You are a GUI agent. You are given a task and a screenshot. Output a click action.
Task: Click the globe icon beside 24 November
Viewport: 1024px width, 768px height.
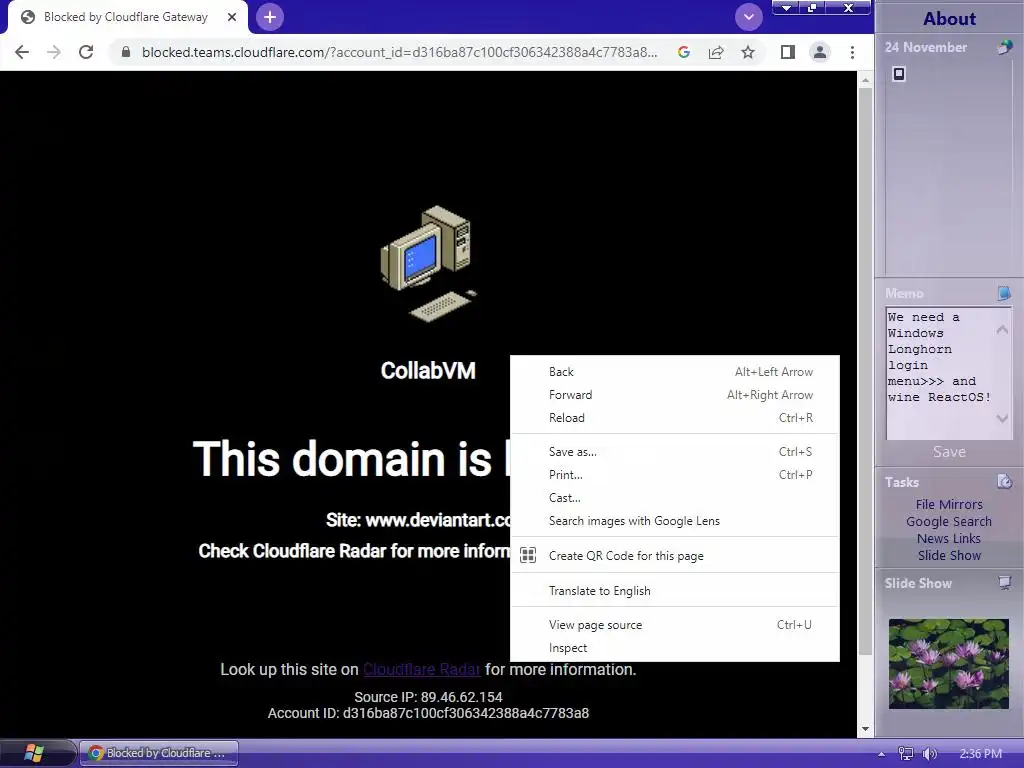1004,47
